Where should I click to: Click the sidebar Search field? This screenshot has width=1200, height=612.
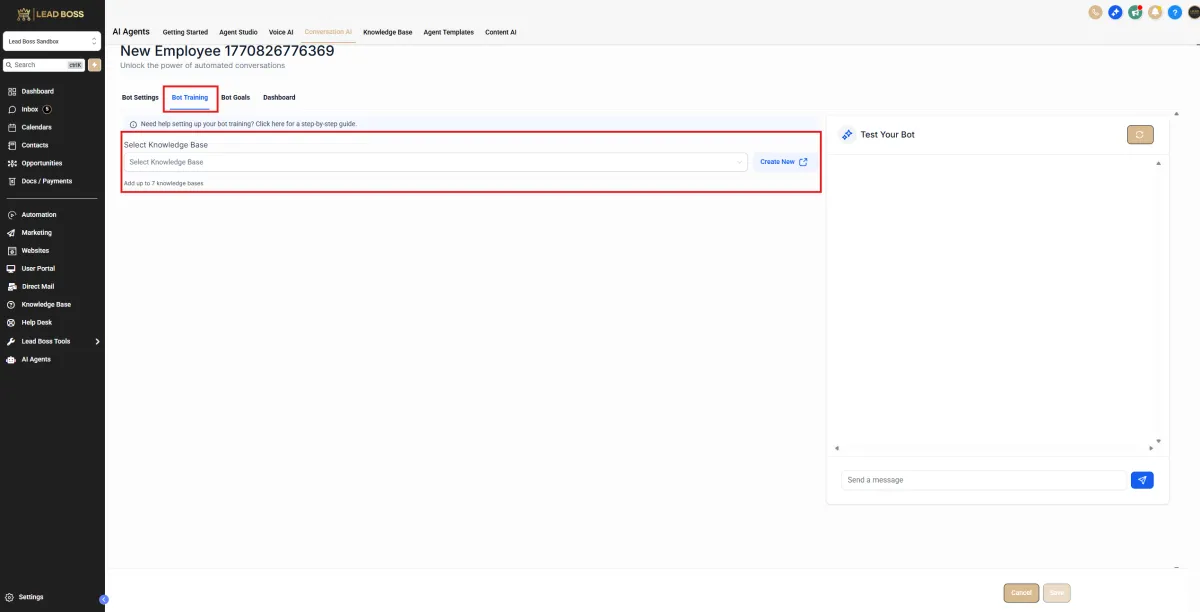click(45, 64)
